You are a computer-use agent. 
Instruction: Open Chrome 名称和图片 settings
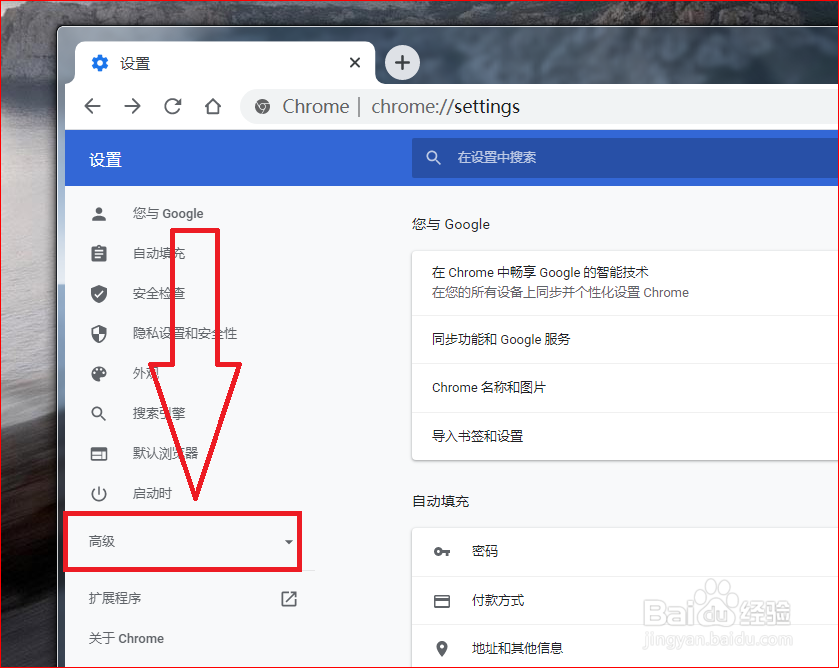pos(625,388)
